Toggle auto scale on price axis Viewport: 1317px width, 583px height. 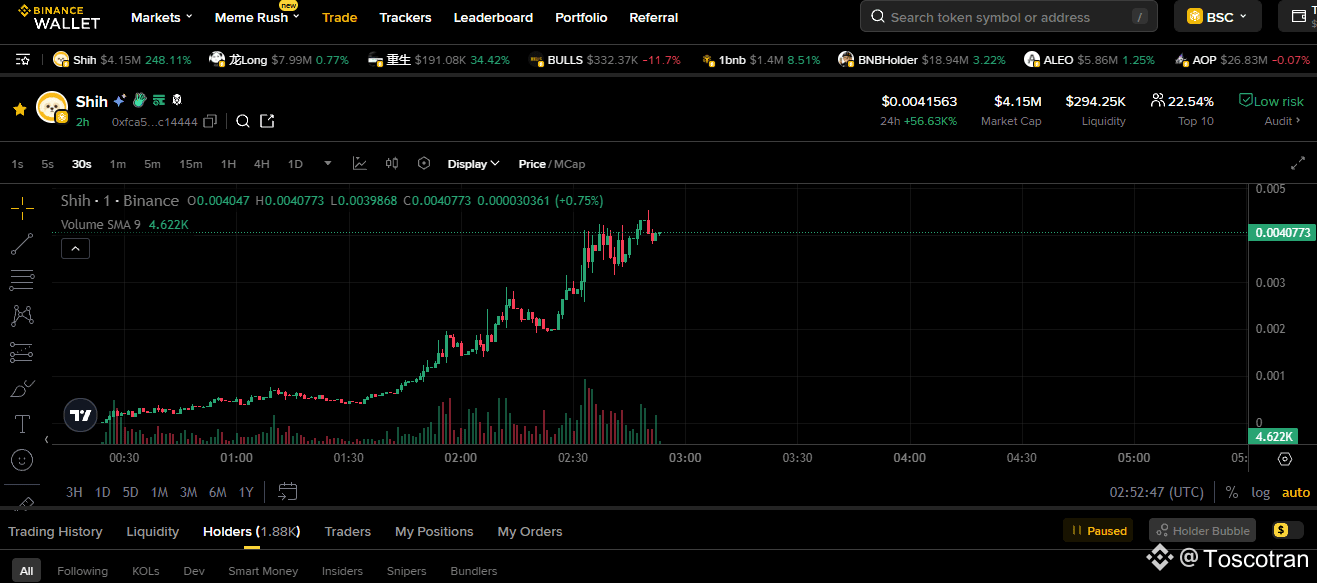[1295, 492]
